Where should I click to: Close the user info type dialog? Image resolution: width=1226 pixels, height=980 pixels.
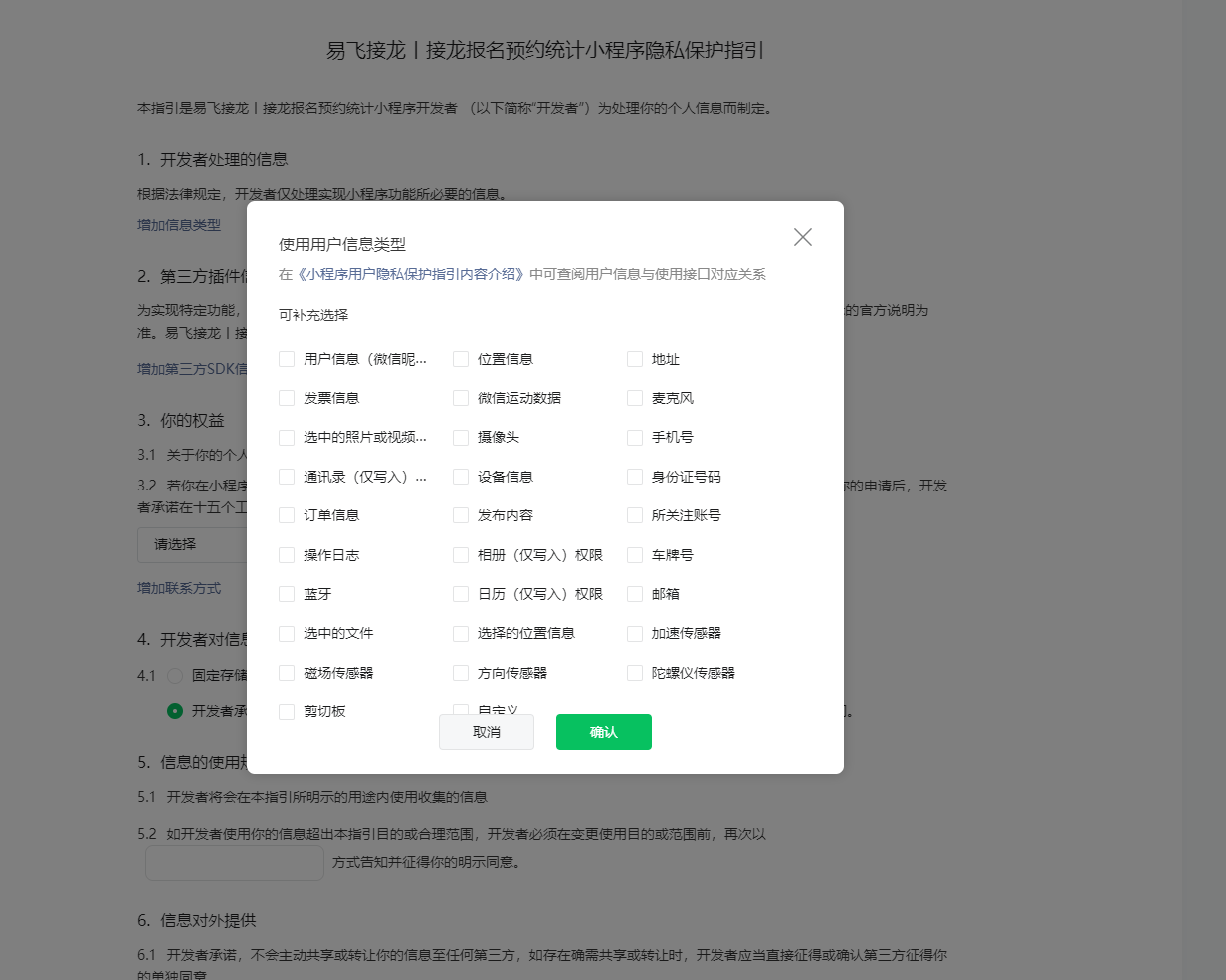pos(803,237)
